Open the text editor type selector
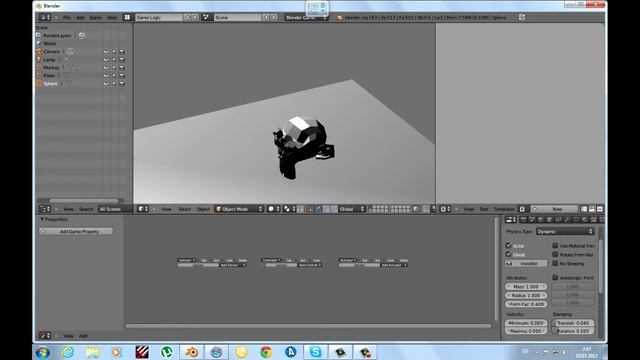640x360 pixels. point(445,209)
